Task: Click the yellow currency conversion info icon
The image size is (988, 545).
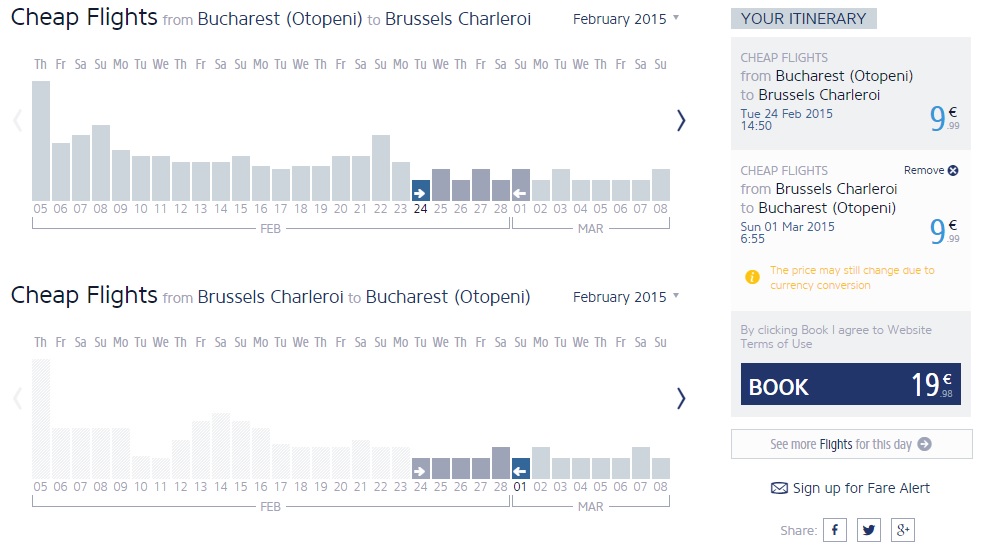Action: coord(753,277)
